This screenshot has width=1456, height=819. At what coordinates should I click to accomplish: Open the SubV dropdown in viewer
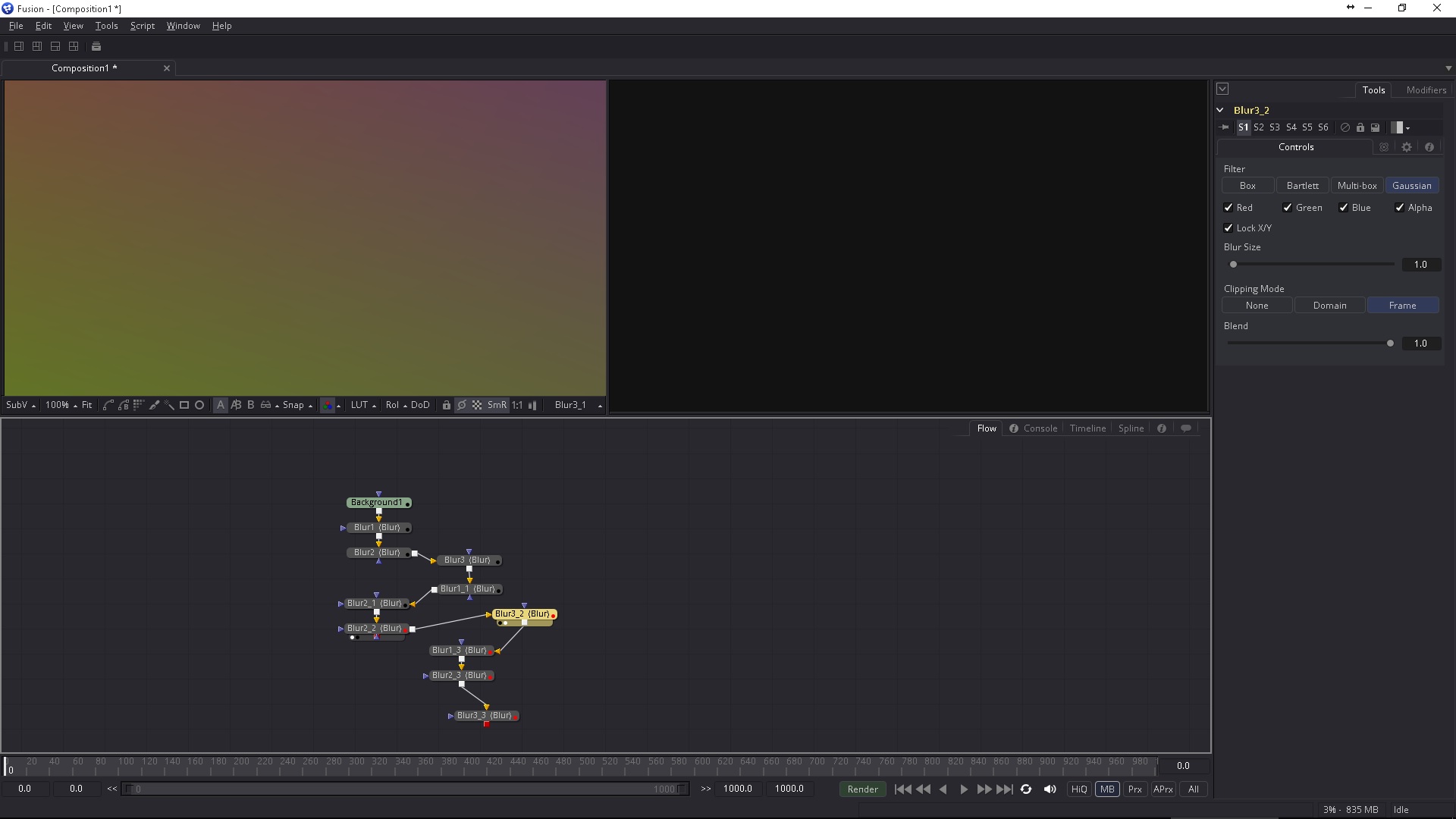[20, 405]
